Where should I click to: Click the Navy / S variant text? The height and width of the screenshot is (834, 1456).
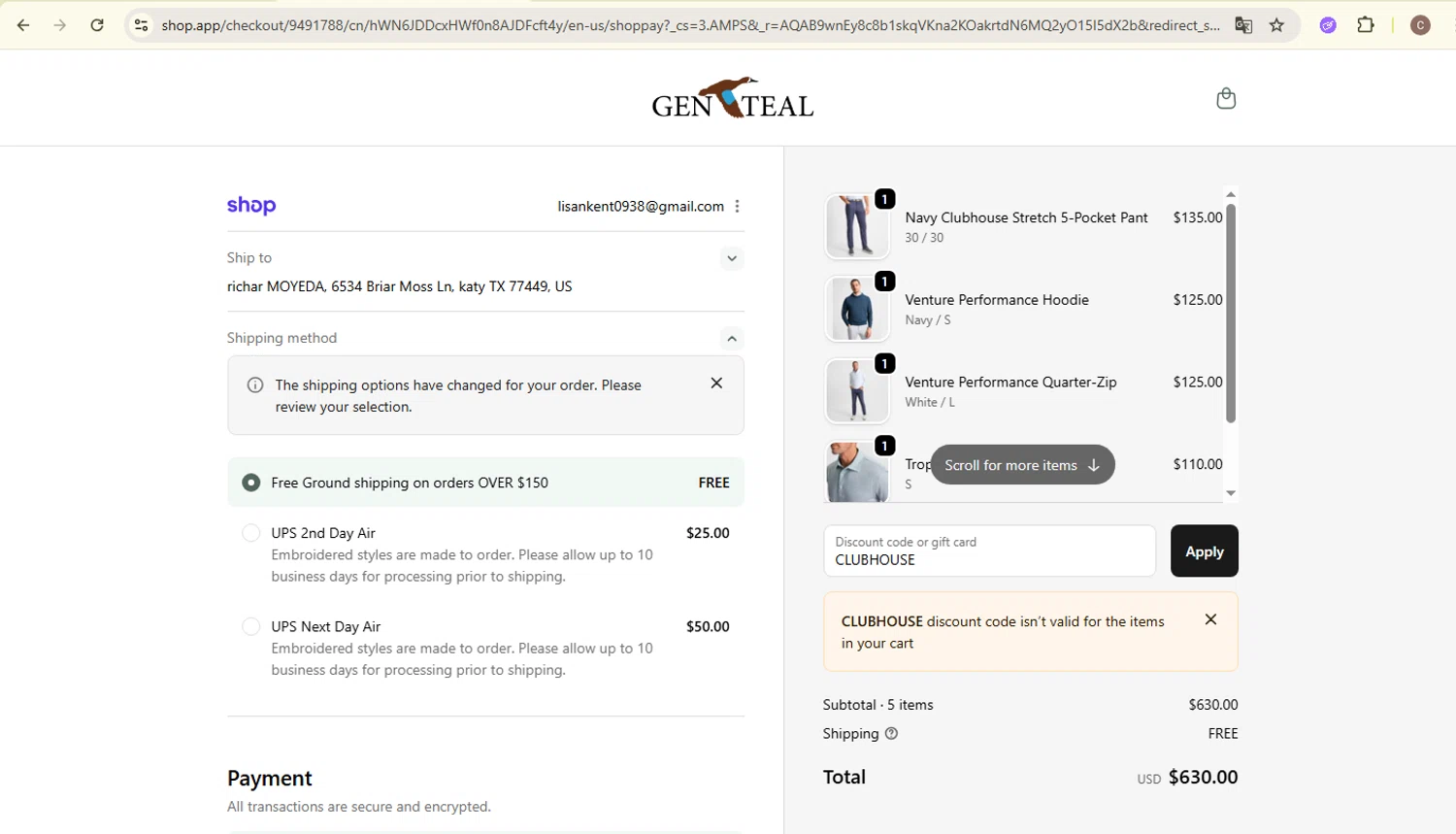pos(928,320)
